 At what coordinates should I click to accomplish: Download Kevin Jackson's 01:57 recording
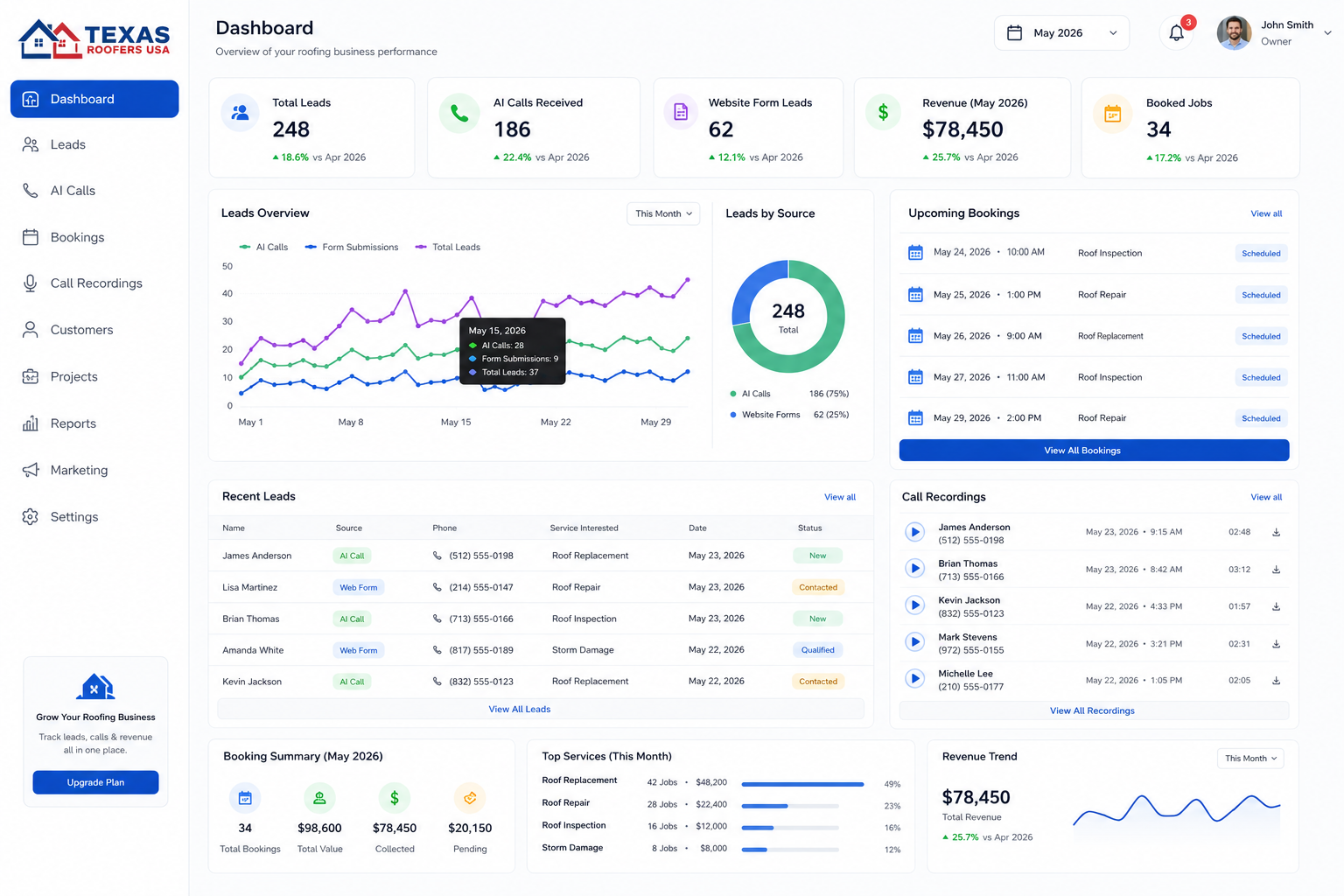pos(1276,606)
